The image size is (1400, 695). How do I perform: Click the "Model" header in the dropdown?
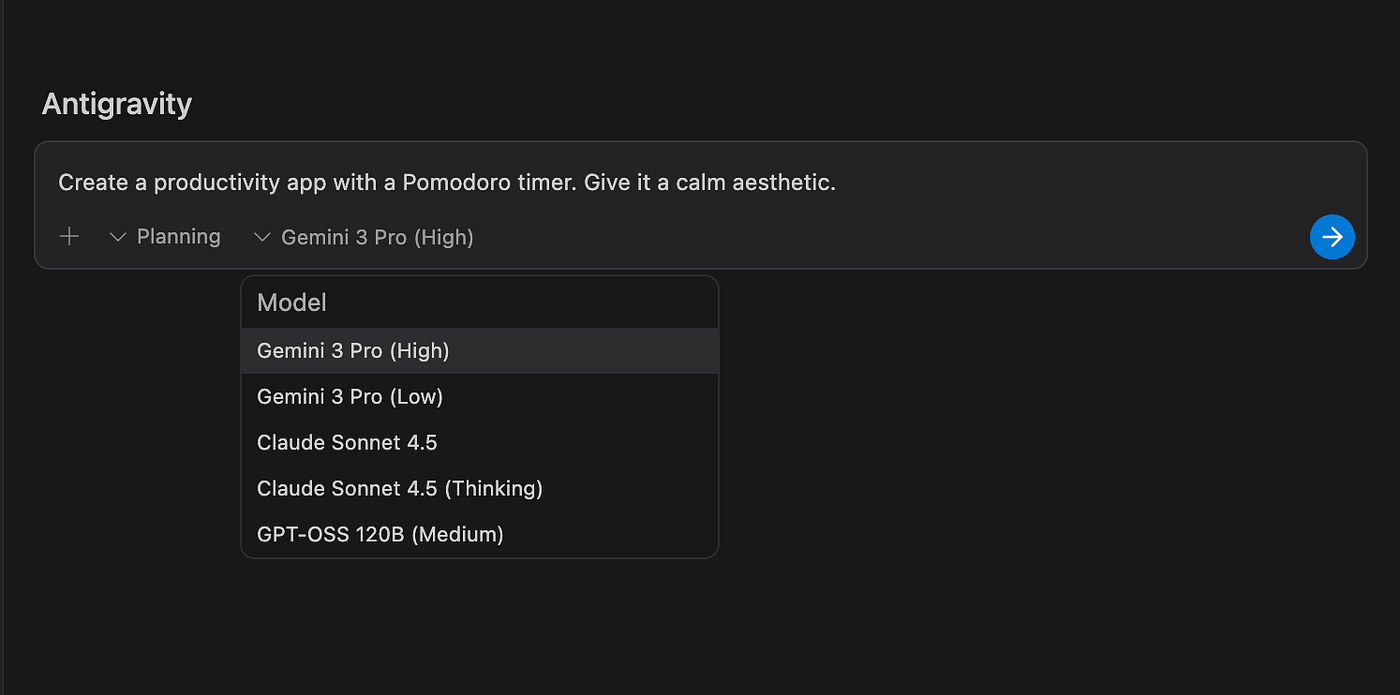292,302
